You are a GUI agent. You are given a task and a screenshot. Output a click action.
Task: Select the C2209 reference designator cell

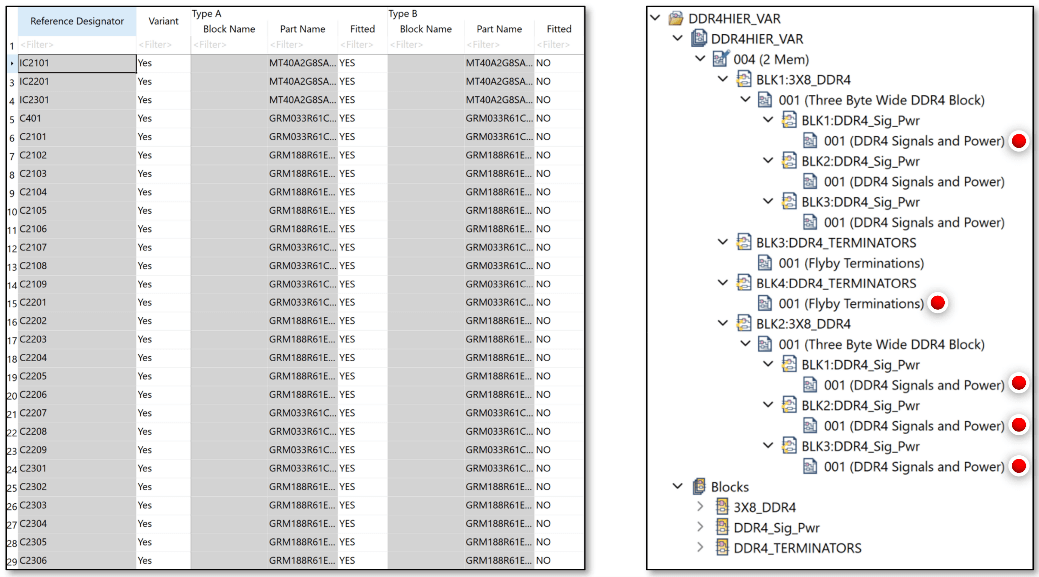[77, 450]
